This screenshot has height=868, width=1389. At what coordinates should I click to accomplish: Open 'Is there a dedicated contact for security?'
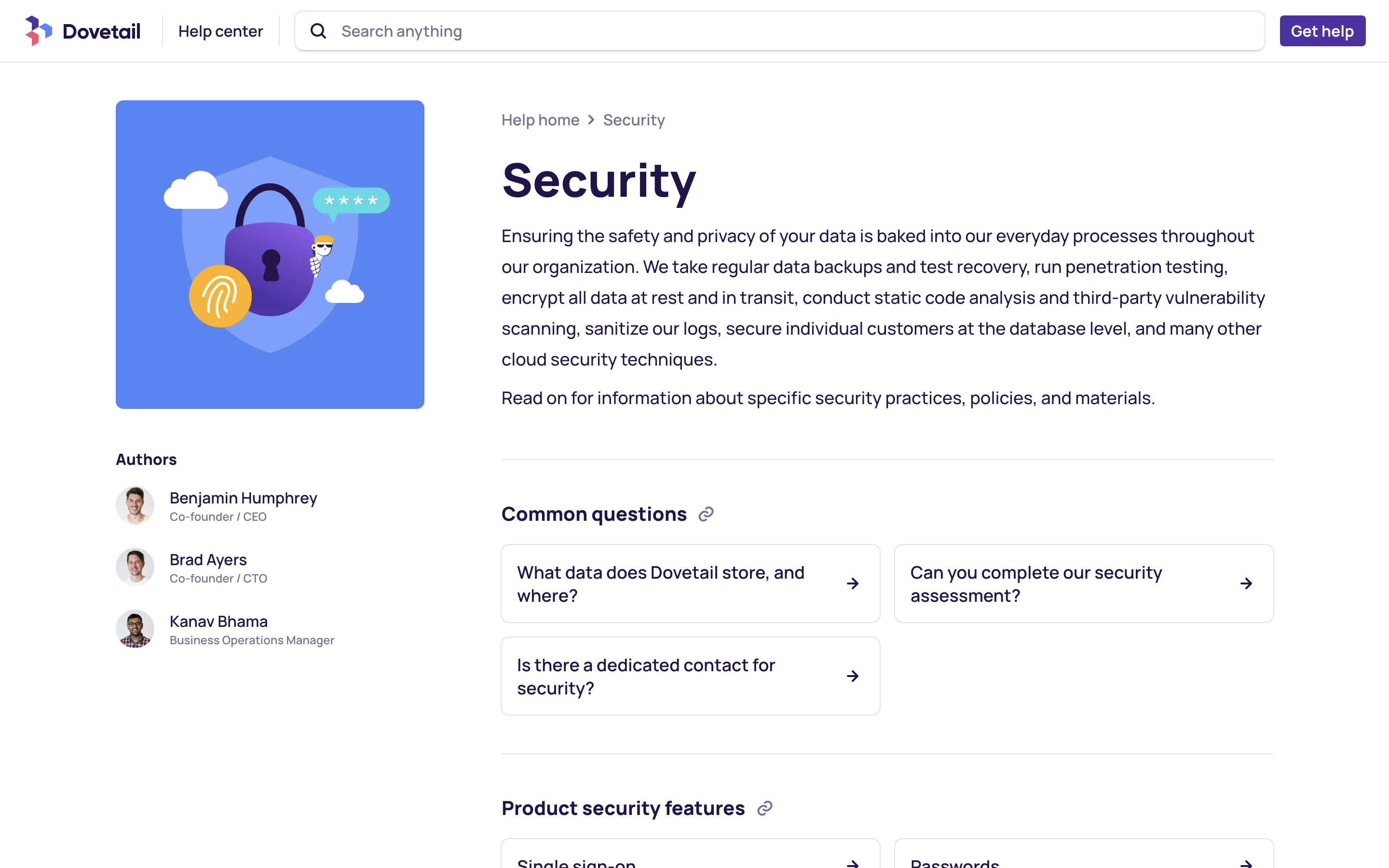pyautogui.click(x=645, y=676)
